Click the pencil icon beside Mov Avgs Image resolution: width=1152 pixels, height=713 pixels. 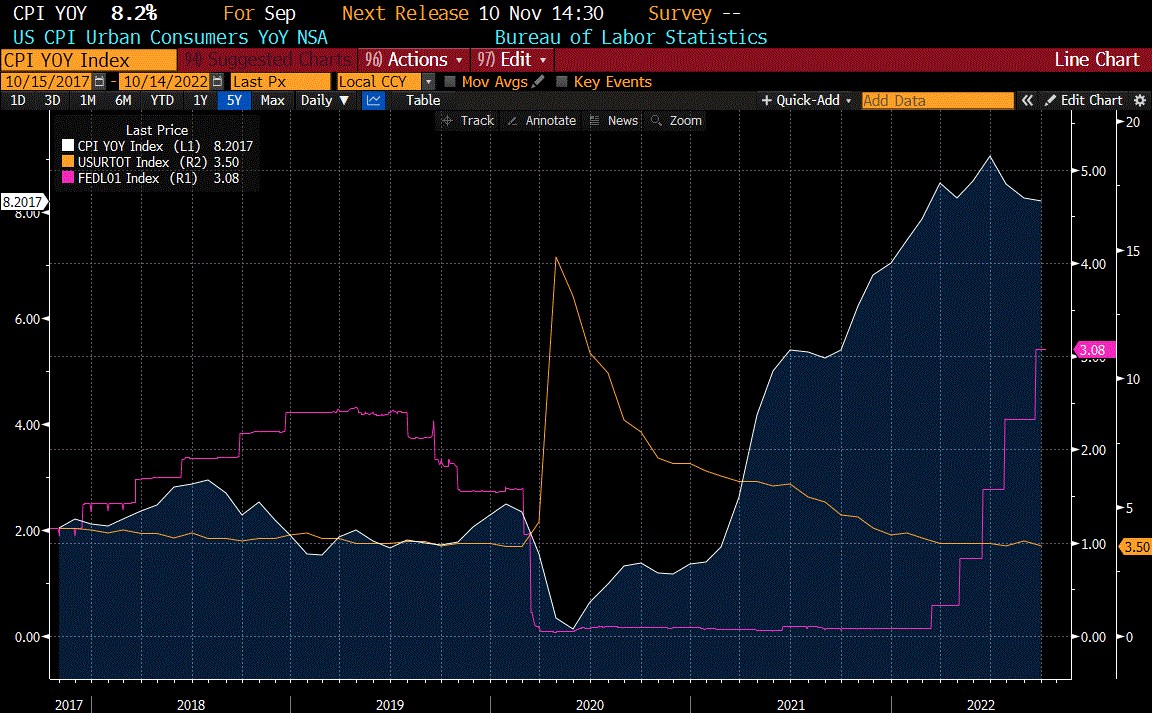(539, 82)
